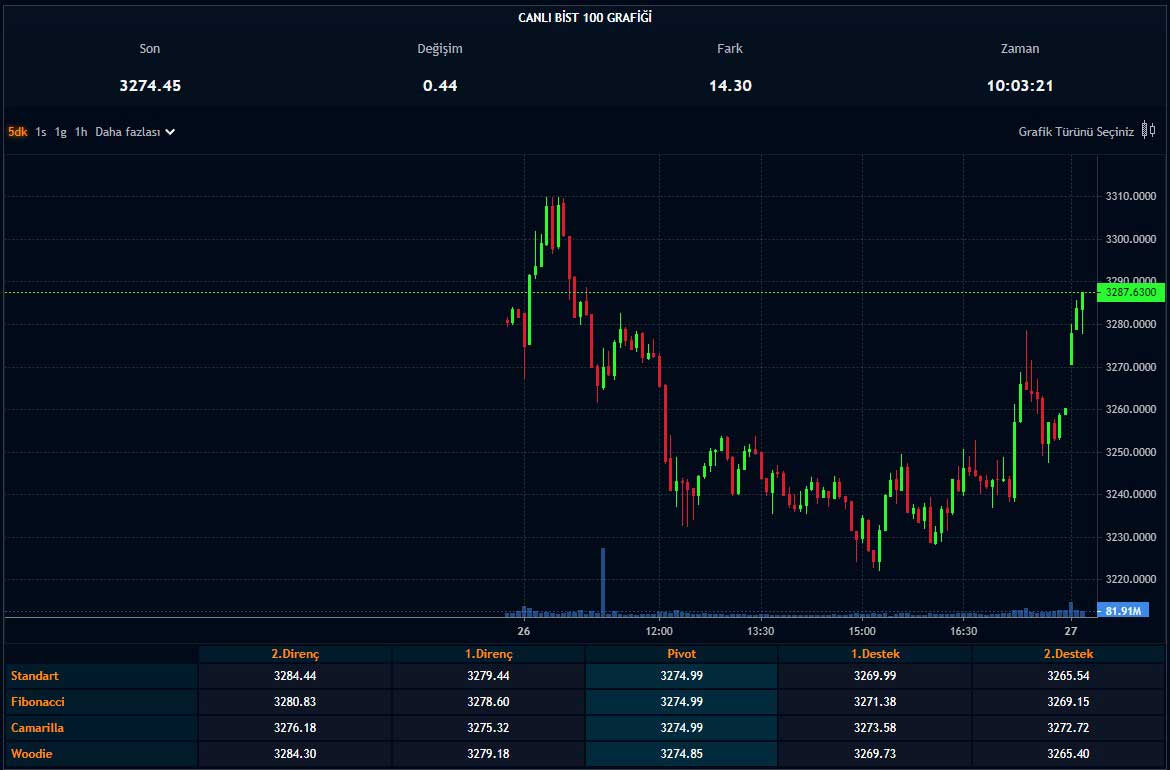Click the Zaman value 10:03:21
This screenshot has width=1170, height=770.
1020,86
